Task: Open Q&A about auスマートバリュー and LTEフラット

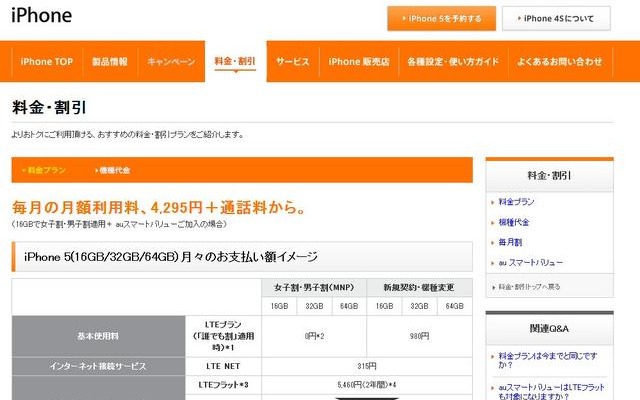Action: 551,391
